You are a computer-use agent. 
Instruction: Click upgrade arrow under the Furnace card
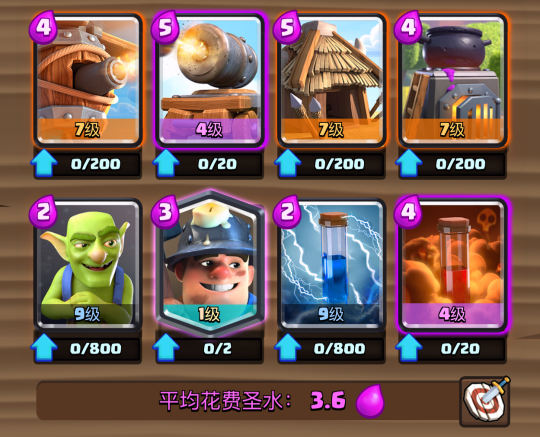click(x=409, y=163)
